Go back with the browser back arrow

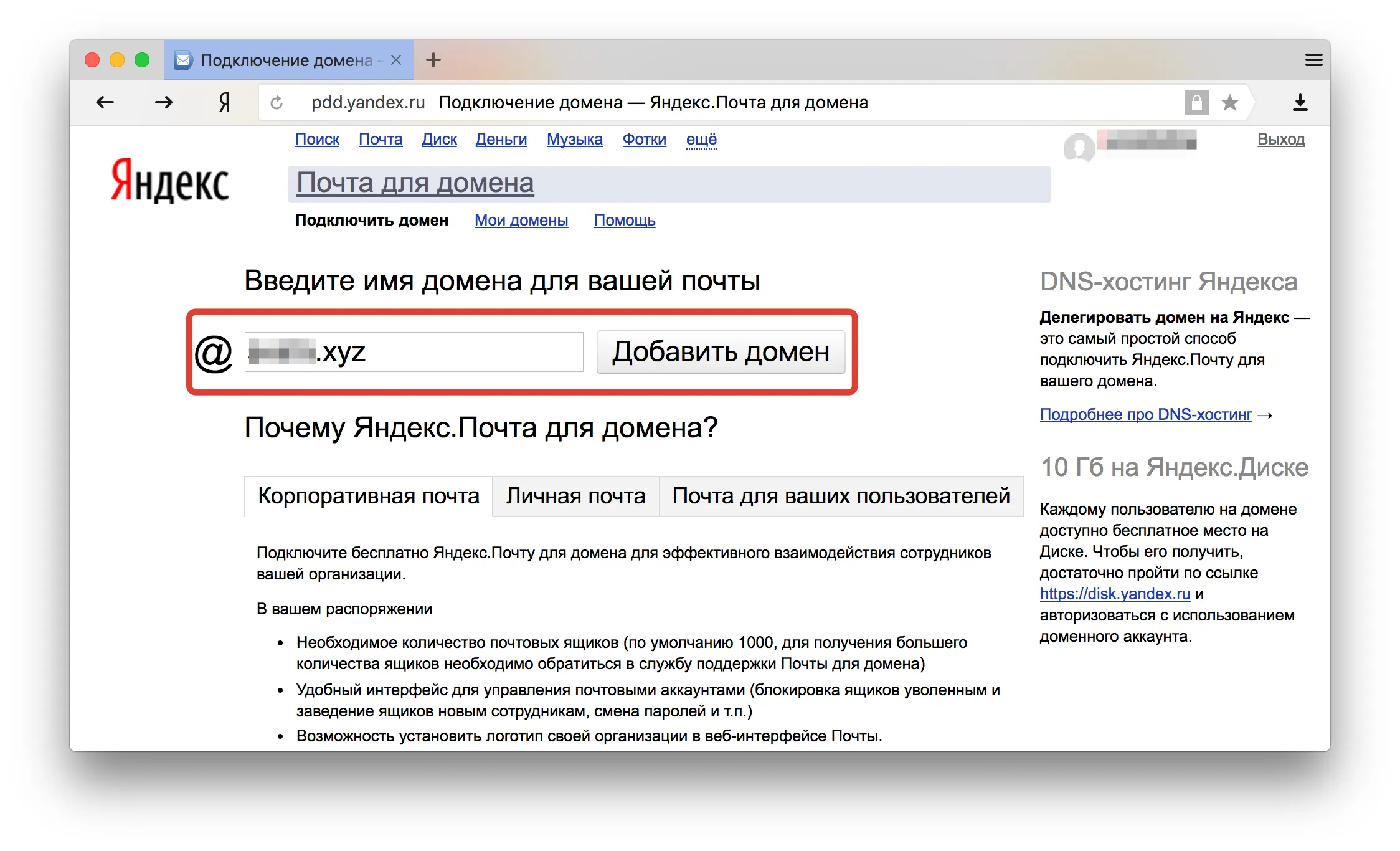point(105,102)
